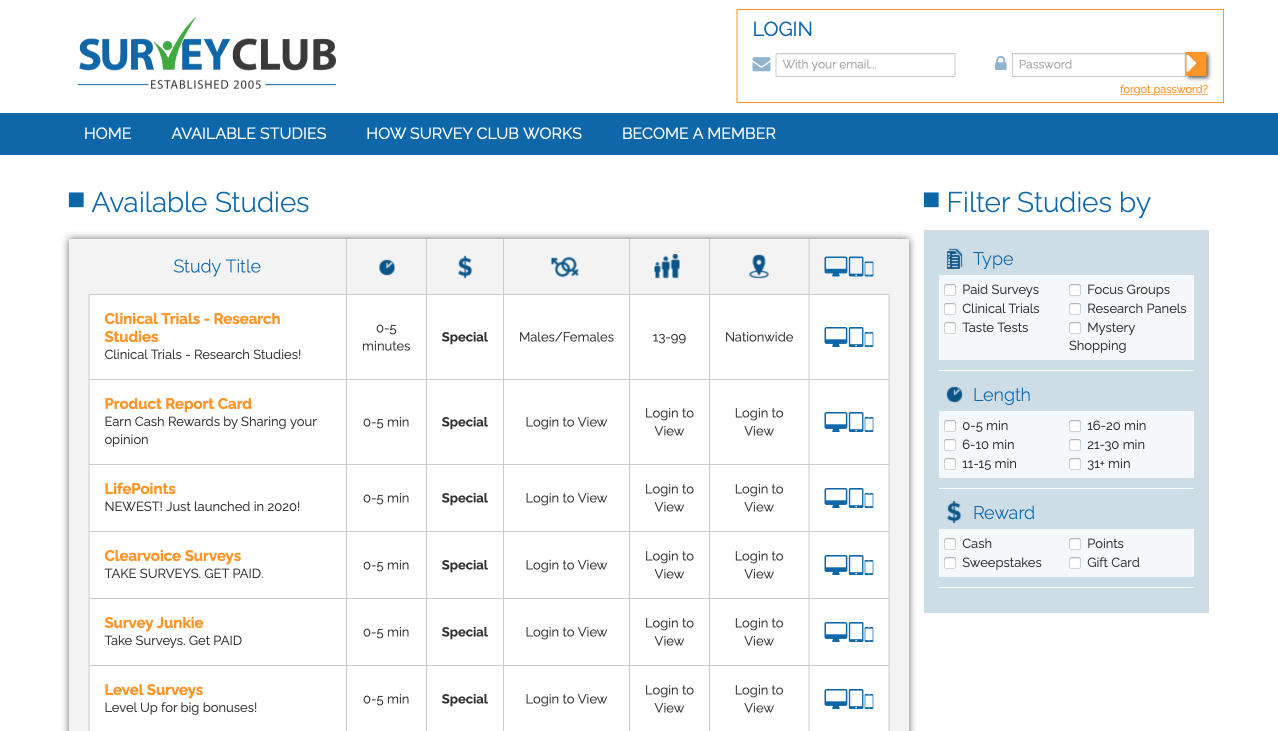Tick the 6-10 min length checkbox
Viewport: 1278px width, 731px height.
pos(950,445)
